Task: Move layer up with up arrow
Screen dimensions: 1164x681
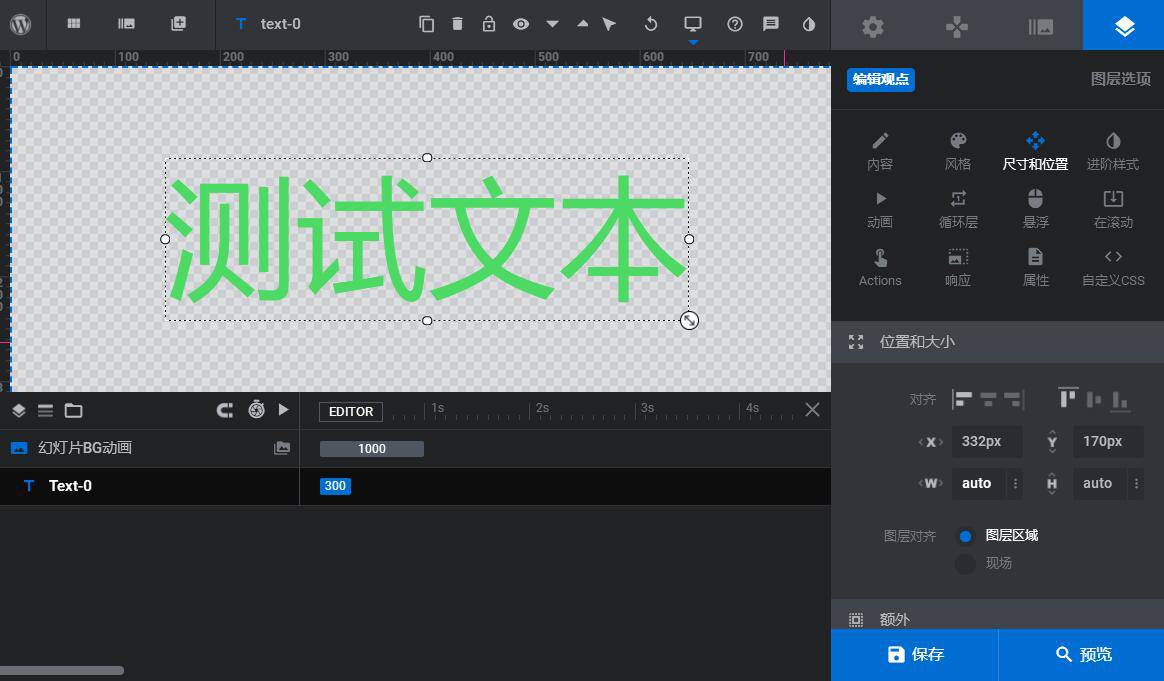Action: click(583, 24)
